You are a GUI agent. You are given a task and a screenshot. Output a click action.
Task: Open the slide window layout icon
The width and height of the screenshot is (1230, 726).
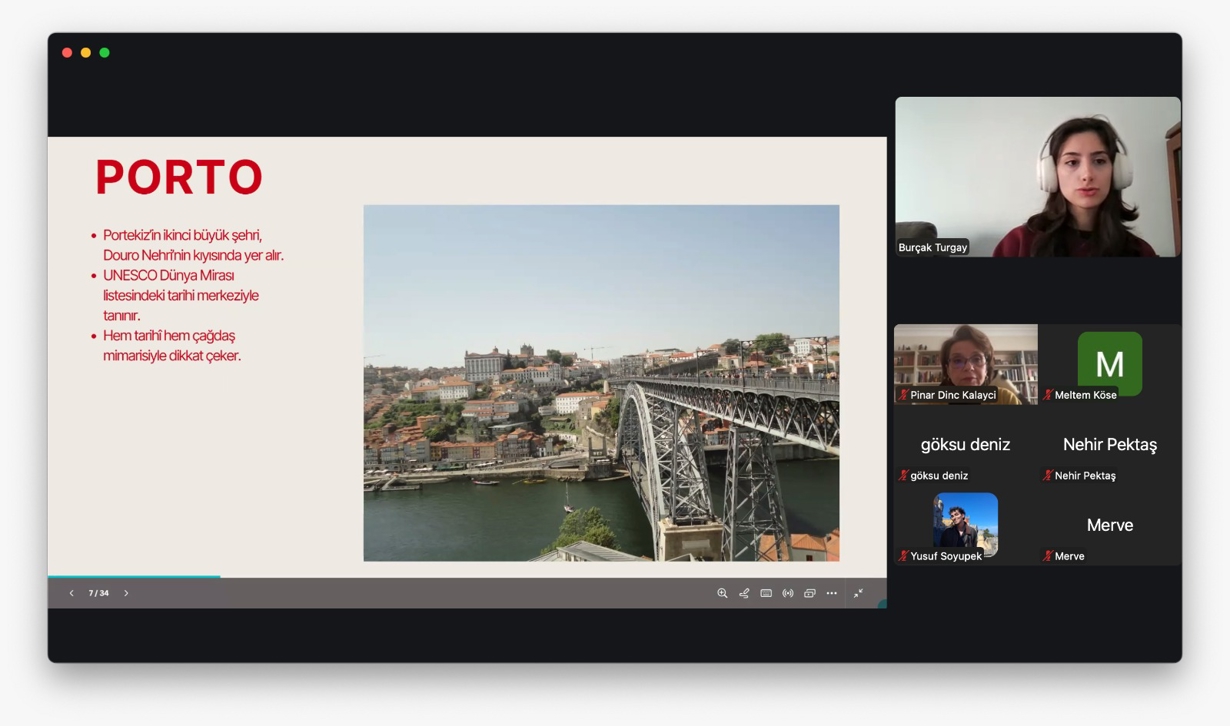[x=810, y=593]
